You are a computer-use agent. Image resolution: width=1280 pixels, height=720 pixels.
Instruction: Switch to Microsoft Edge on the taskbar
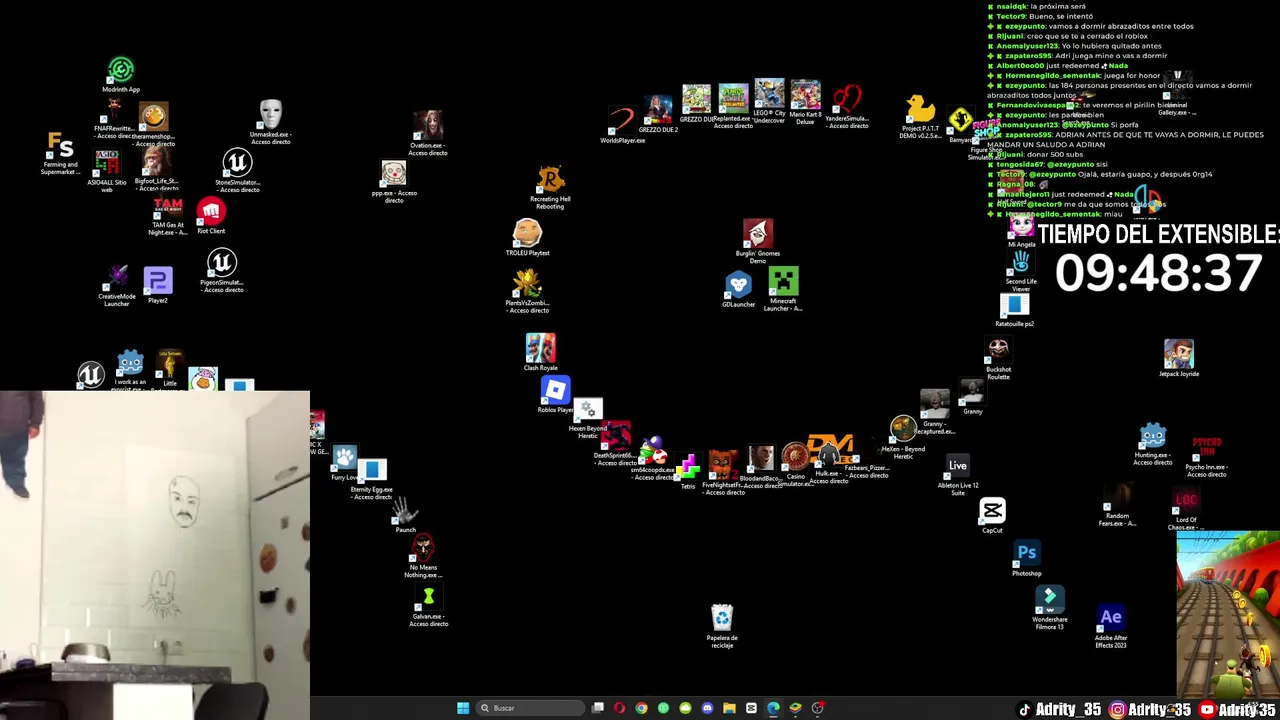[x=773, y=708]
